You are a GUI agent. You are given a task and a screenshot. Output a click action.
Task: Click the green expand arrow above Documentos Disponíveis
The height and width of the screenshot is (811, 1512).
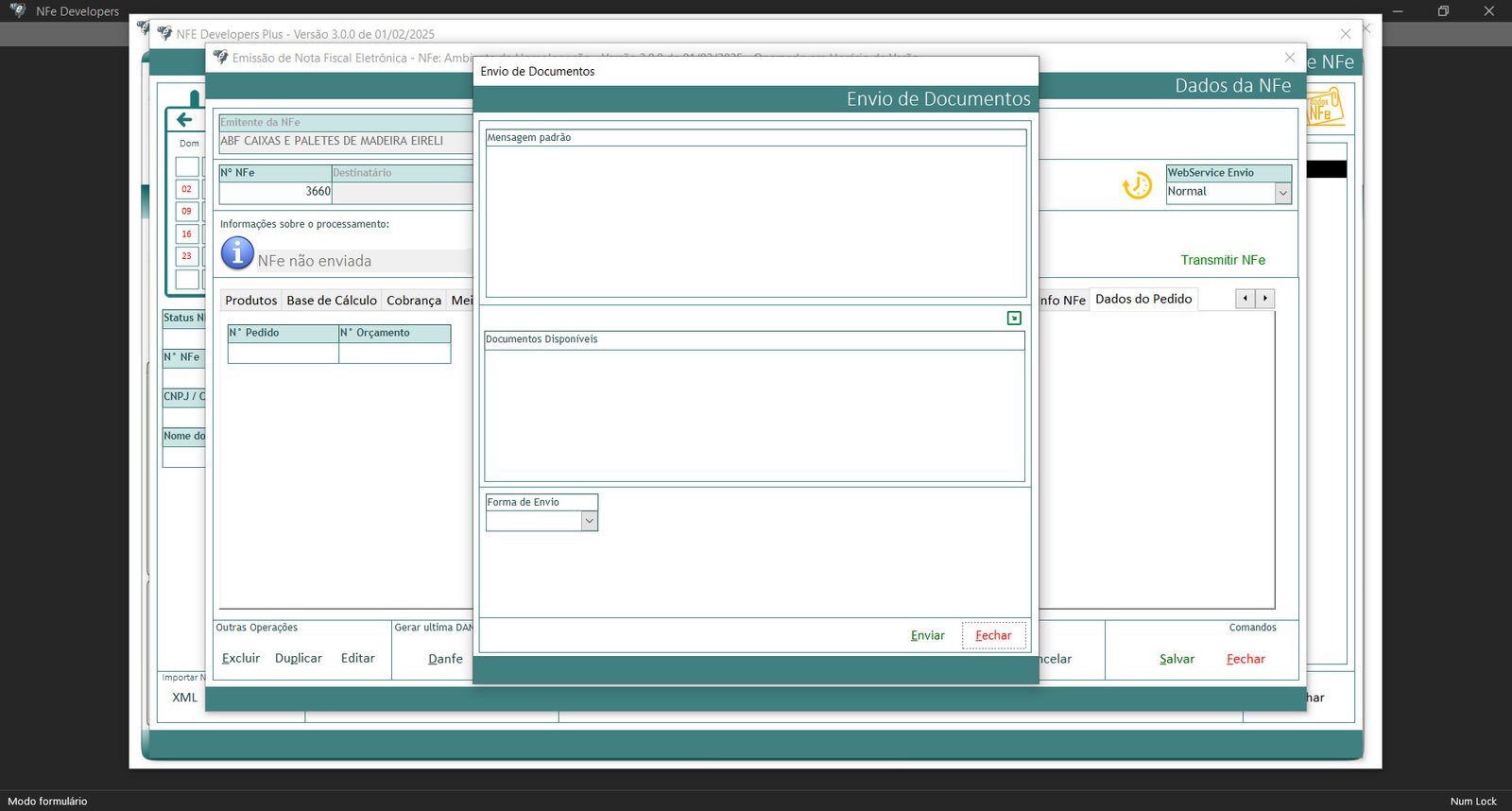(x=1014, y=319)
